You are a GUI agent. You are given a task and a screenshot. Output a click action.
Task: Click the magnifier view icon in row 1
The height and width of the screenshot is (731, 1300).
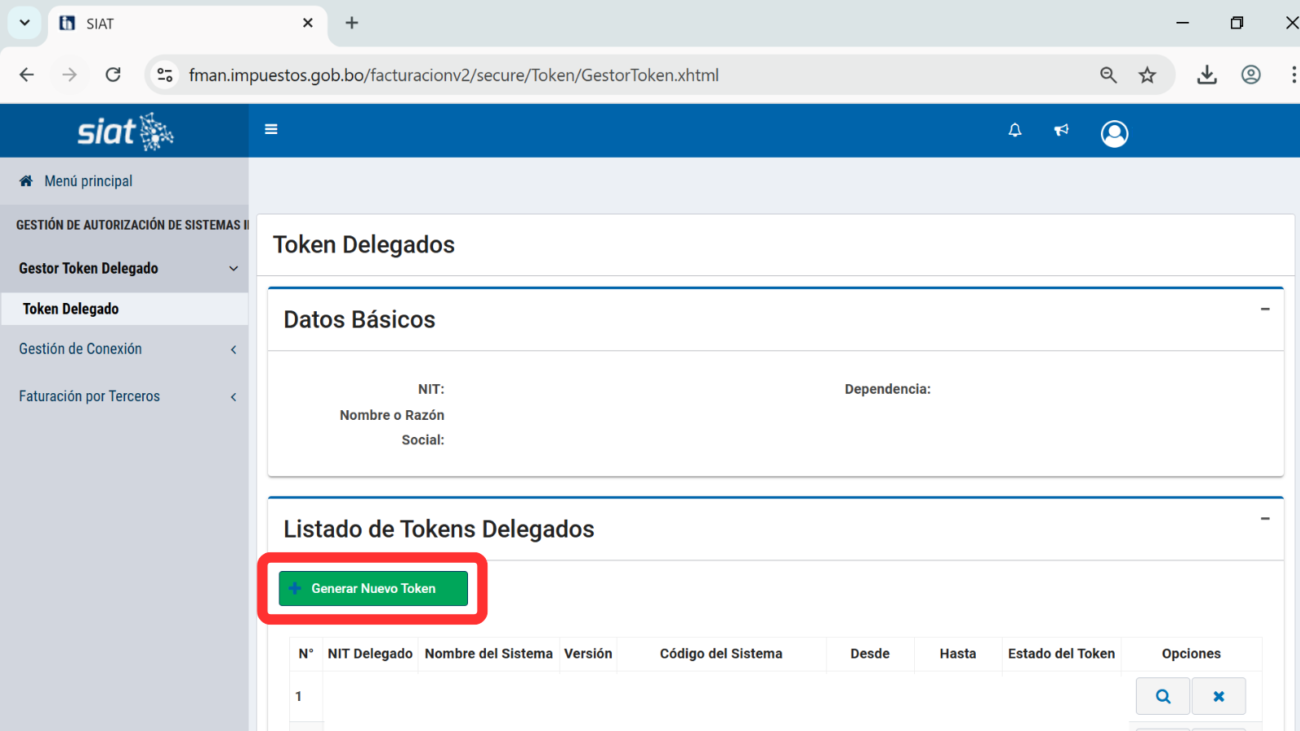click(x=1162, y=696)
